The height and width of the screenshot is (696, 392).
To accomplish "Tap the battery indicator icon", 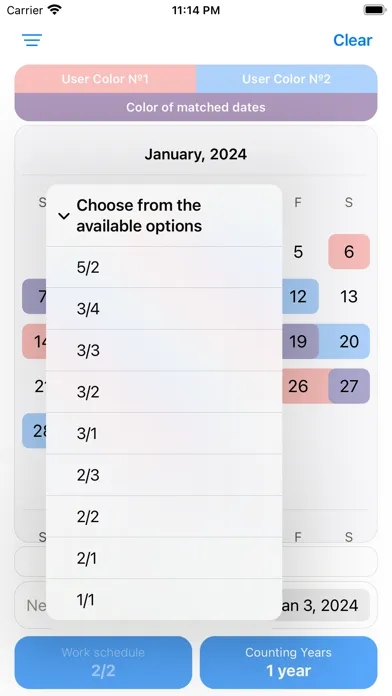I will (375, 10).
